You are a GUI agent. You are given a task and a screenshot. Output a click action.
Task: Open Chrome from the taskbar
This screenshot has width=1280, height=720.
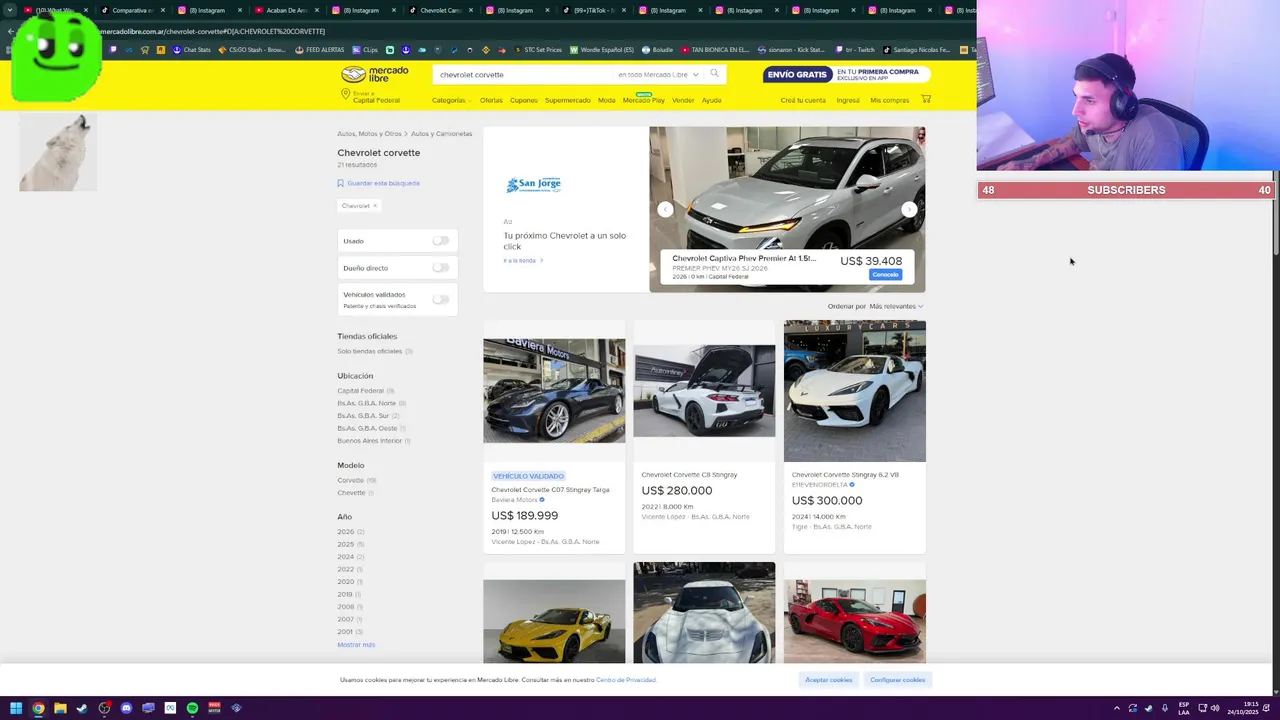(38, 708)
